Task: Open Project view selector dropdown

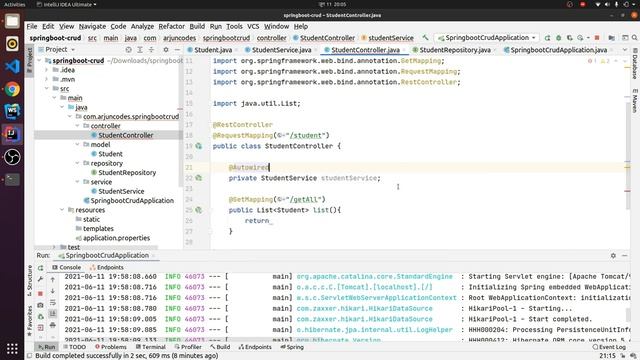Action: [57, 49]
